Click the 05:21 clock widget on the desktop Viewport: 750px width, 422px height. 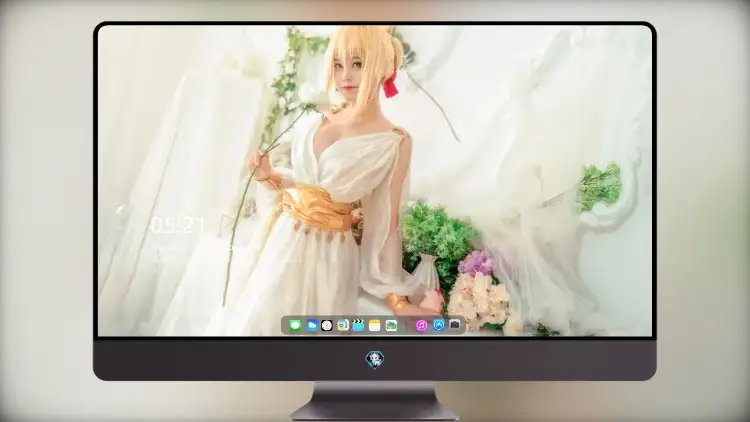click(177, 225)
